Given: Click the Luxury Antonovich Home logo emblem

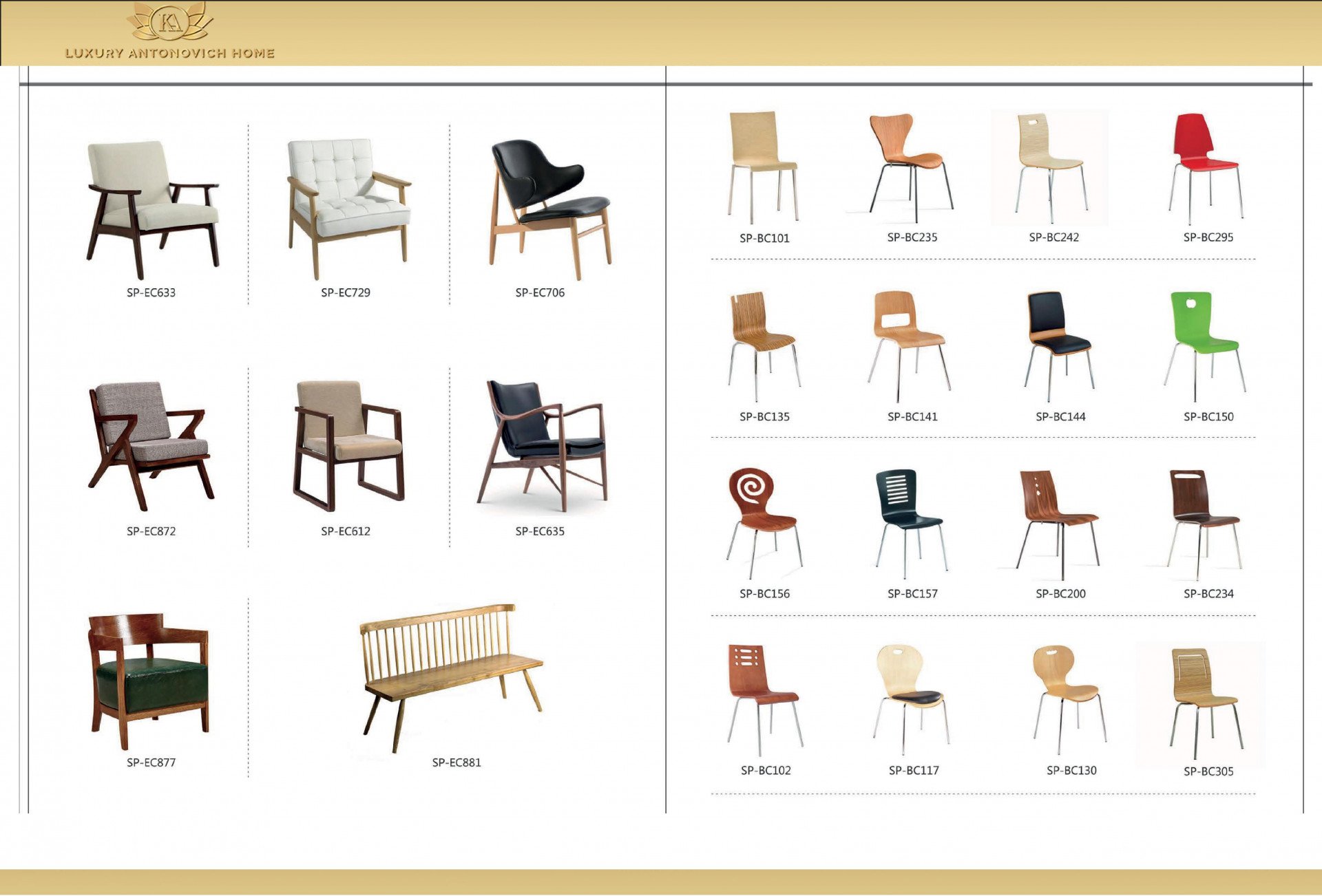Looking at the screenshot, I should pyautogui.click(x=169, y=23).
